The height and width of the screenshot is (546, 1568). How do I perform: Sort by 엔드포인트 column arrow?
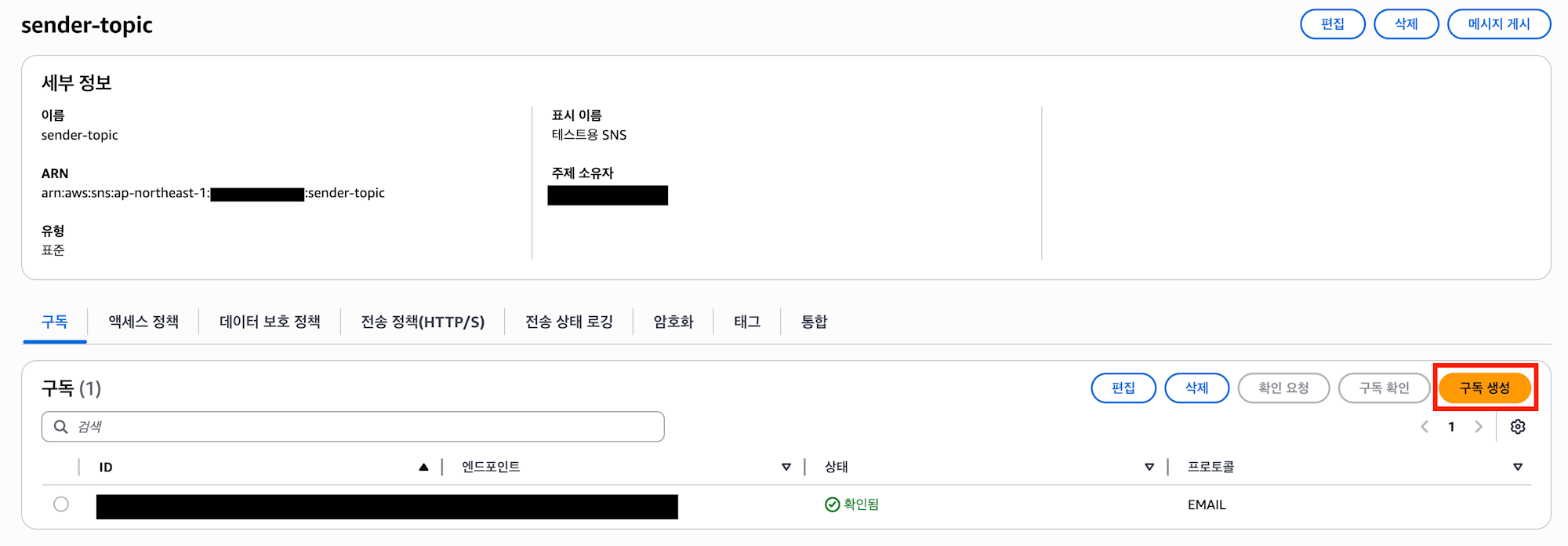pyautogui.click(x=786, y=467)
